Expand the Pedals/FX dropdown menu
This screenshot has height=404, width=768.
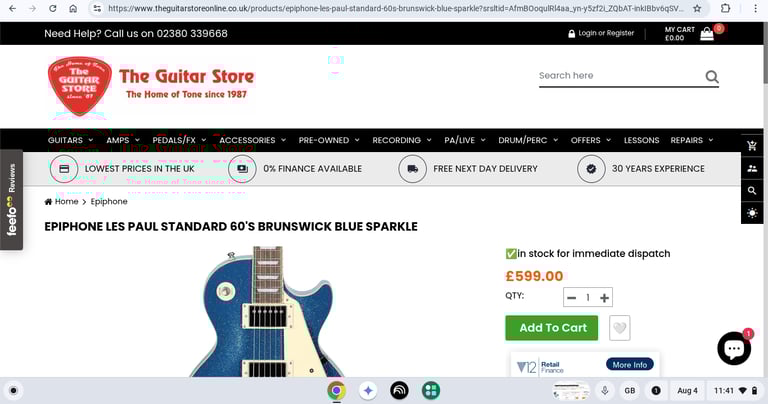coord(179,140)
